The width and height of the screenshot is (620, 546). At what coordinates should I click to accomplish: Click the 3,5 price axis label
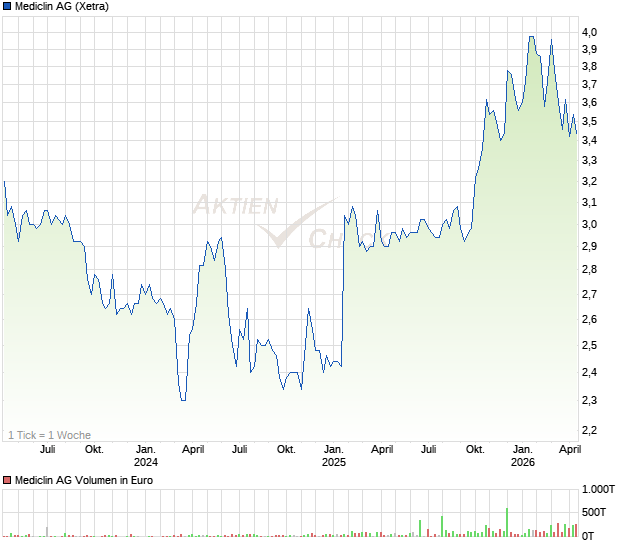pyautogui.click(x=589, y=121)
